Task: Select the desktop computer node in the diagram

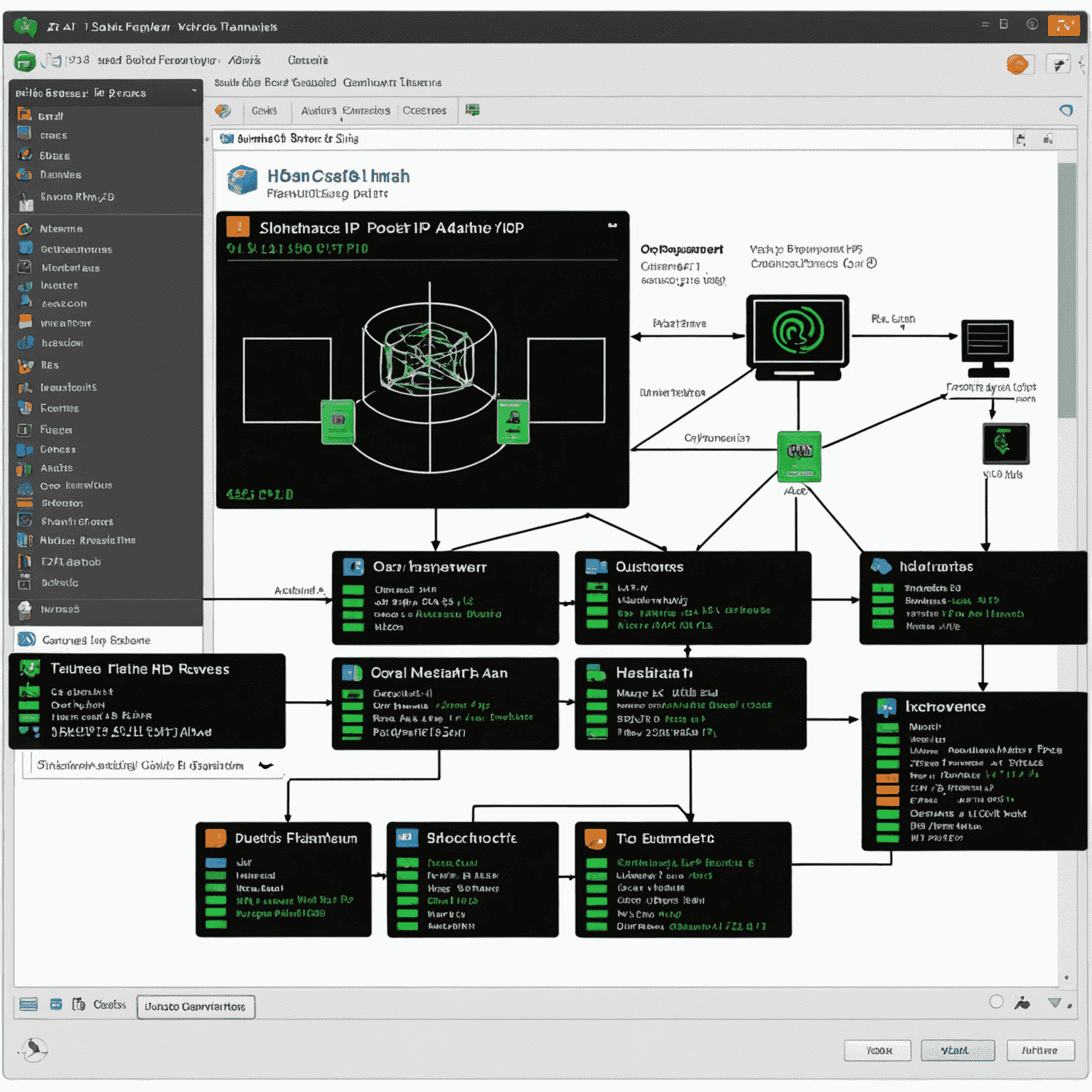Action: click(x=987, y=348)
